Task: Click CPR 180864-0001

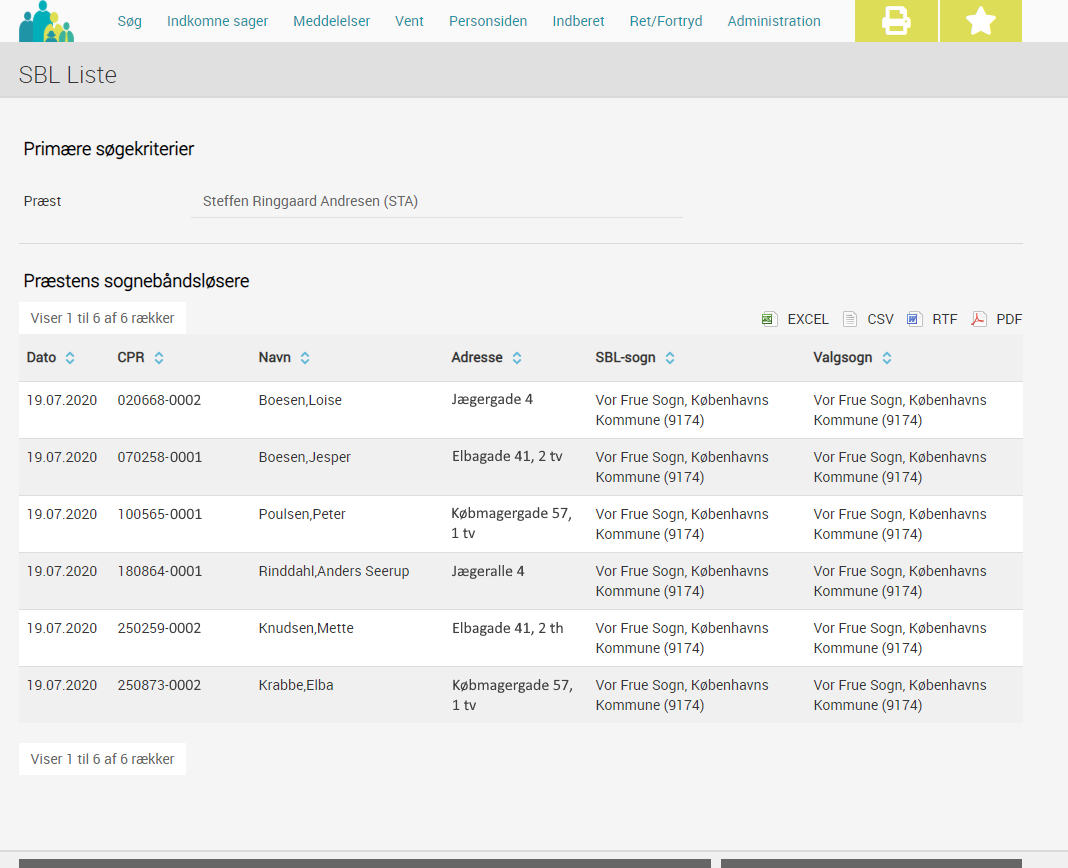Action: [159, 571]
